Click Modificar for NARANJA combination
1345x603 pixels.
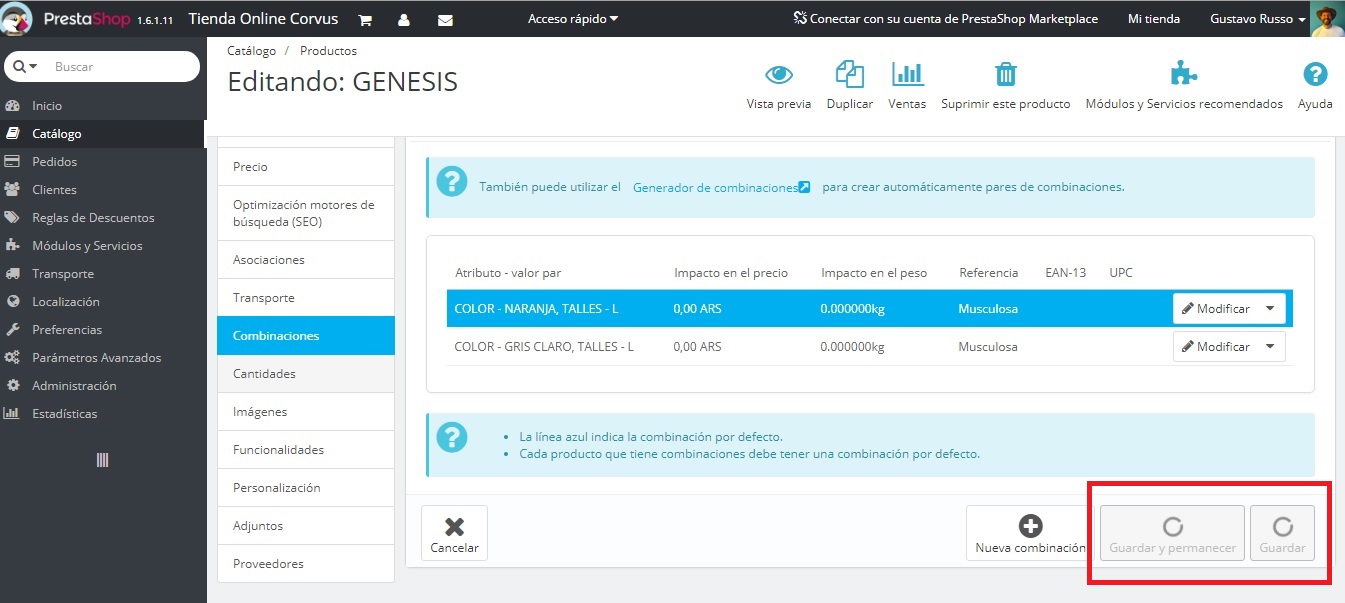point(1215,309)
